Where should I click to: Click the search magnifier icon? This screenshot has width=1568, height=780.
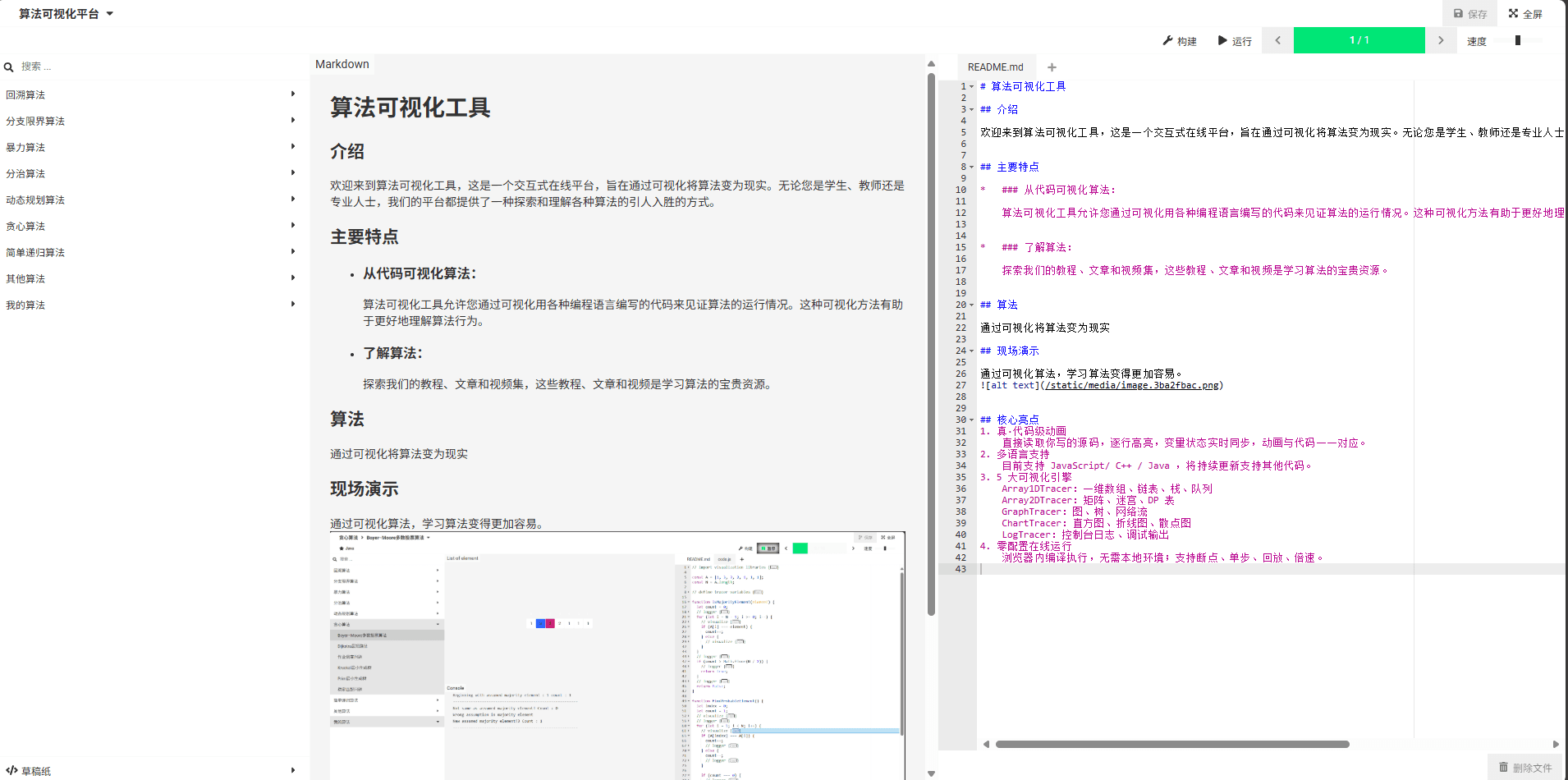[9, 67]
